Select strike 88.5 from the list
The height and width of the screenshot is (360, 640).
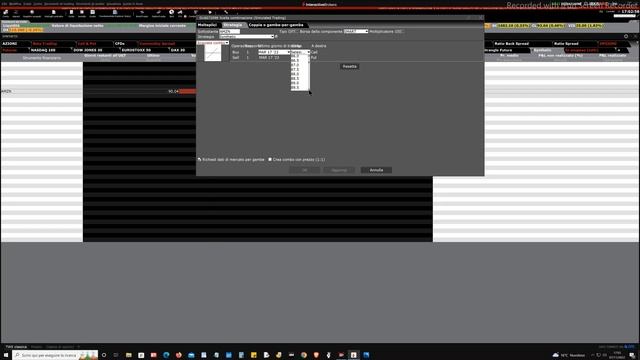pos(298,78)
